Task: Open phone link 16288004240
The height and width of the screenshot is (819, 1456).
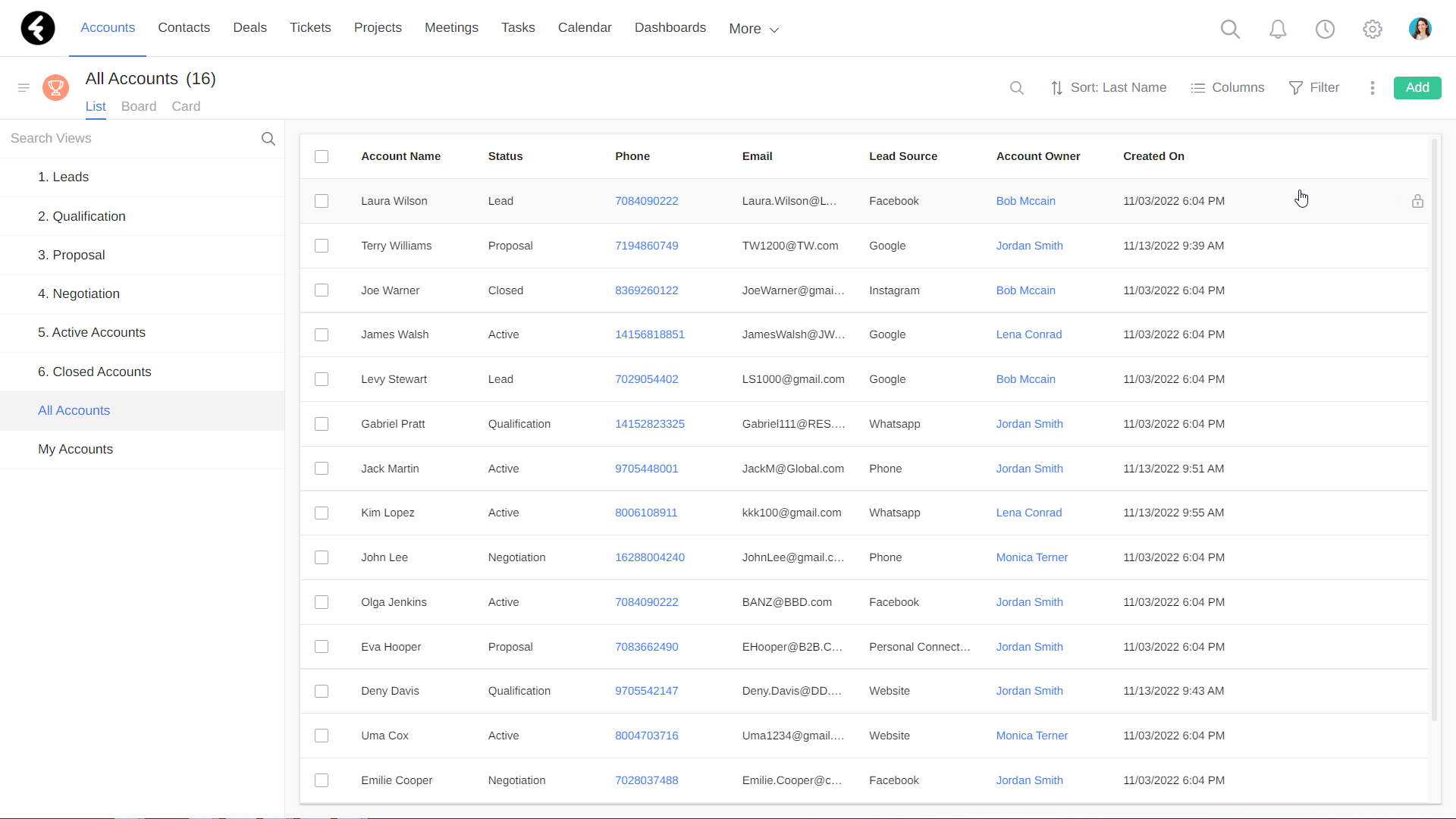Action: [649, 557]
